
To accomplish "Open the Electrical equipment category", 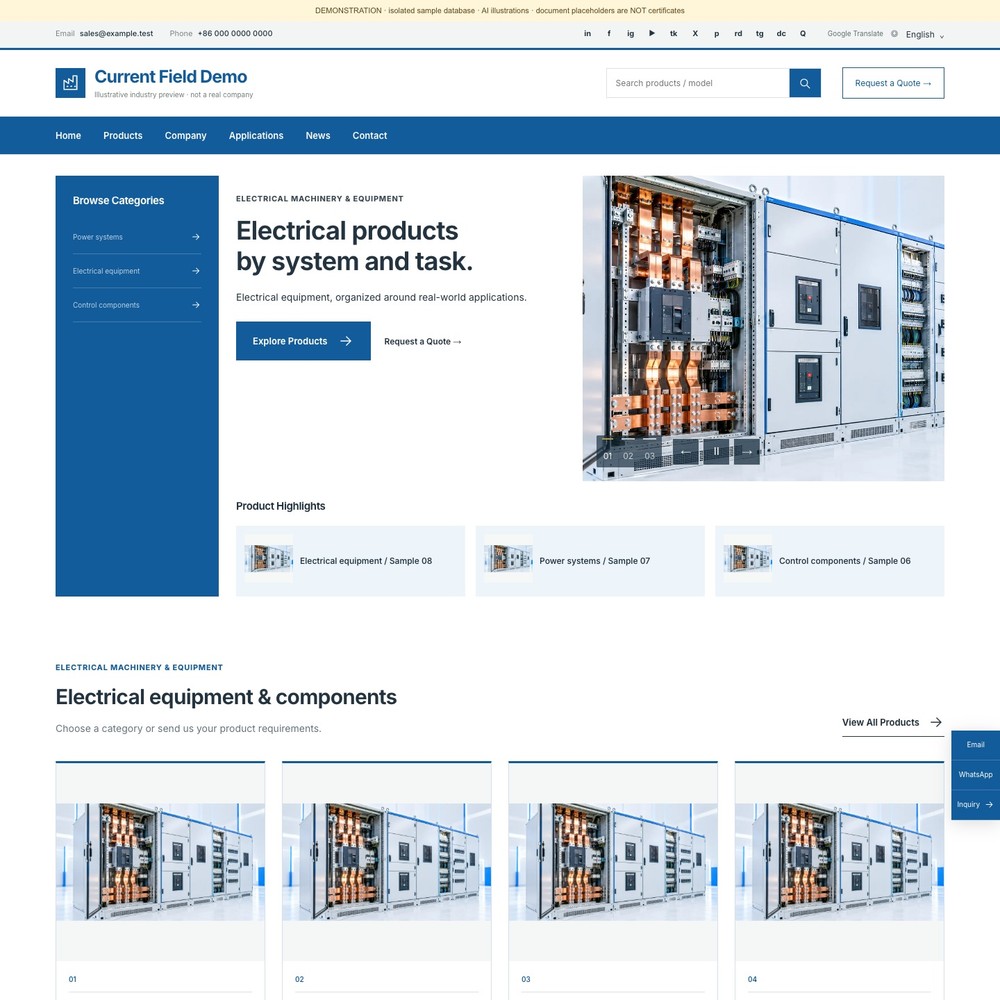I will 136,271.
